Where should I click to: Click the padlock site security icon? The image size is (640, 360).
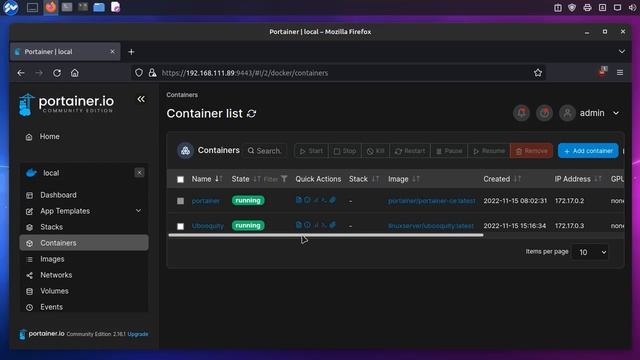click(x=152, y=73)
